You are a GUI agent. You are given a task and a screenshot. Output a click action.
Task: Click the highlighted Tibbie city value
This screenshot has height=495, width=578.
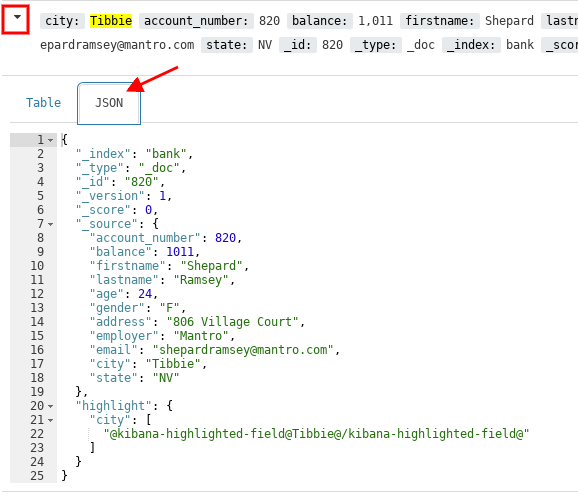pos(111,21)
